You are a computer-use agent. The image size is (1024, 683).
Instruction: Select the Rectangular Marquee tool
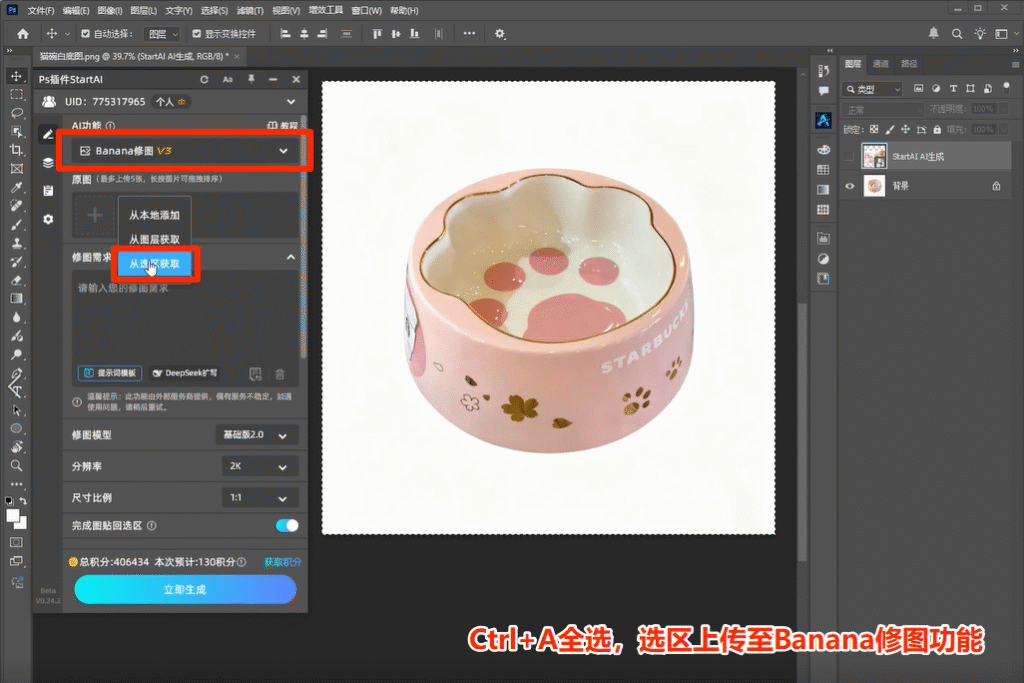tap(16, 94)
